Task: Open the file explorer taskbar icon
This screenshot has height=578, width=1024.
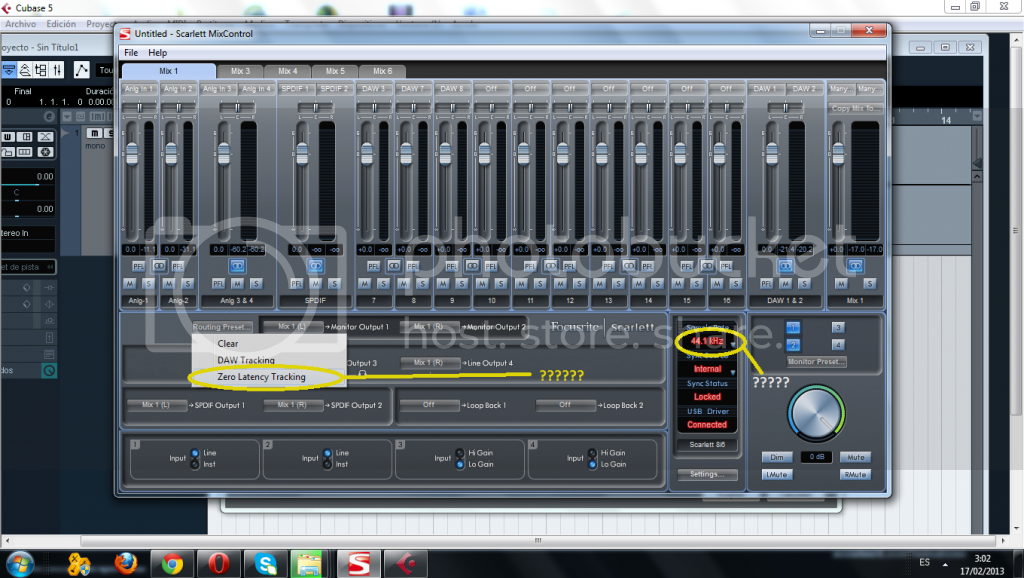Action: pyautogui.click(x=308, y=564)
